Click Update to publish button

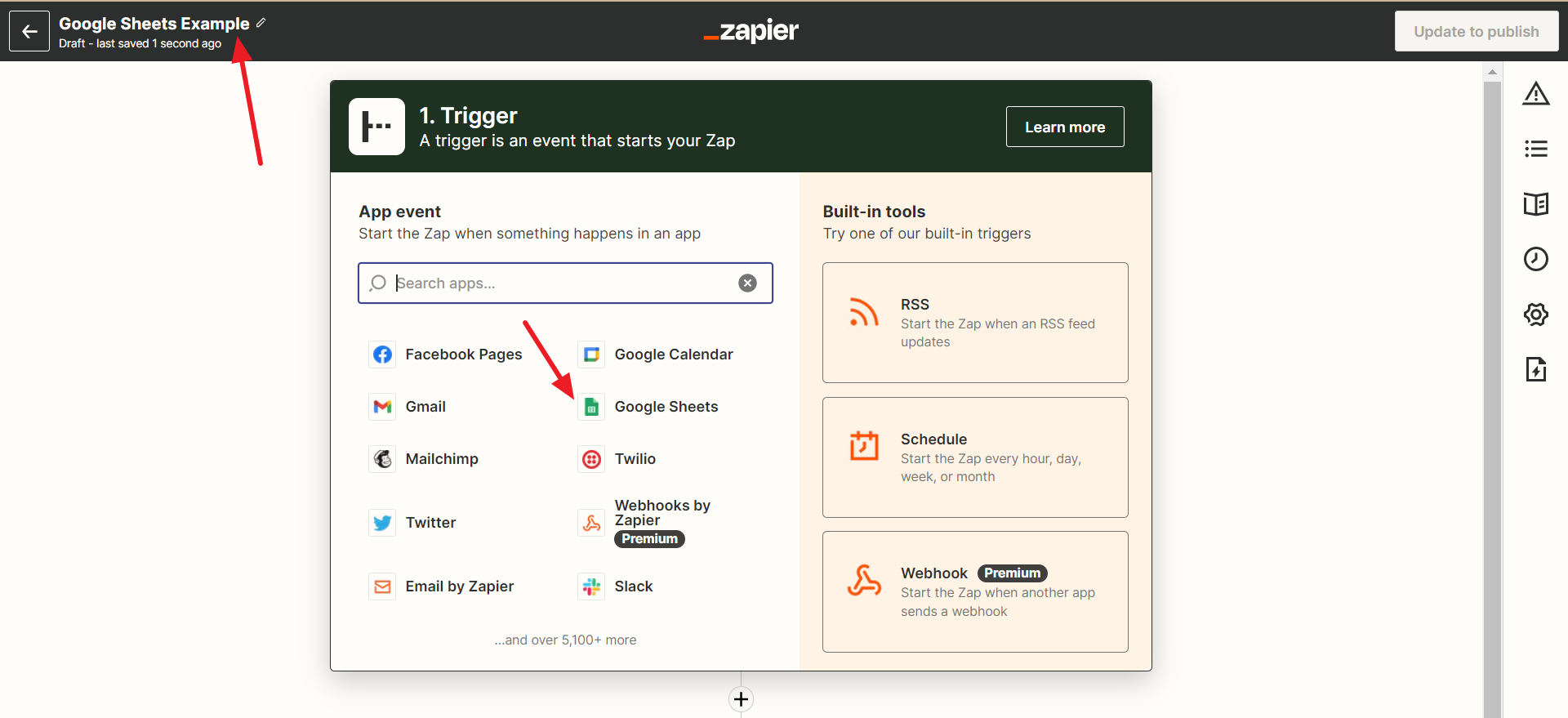pos(1476,31)
